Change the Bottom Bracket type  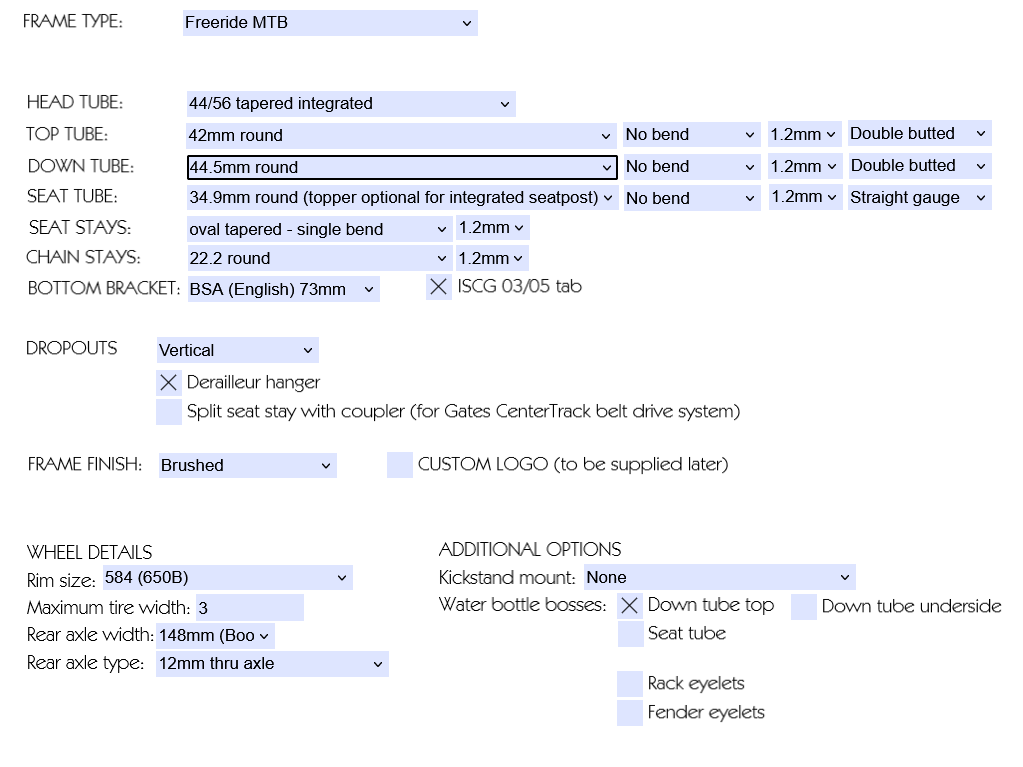pyautogui.click(x=283, y=289)
